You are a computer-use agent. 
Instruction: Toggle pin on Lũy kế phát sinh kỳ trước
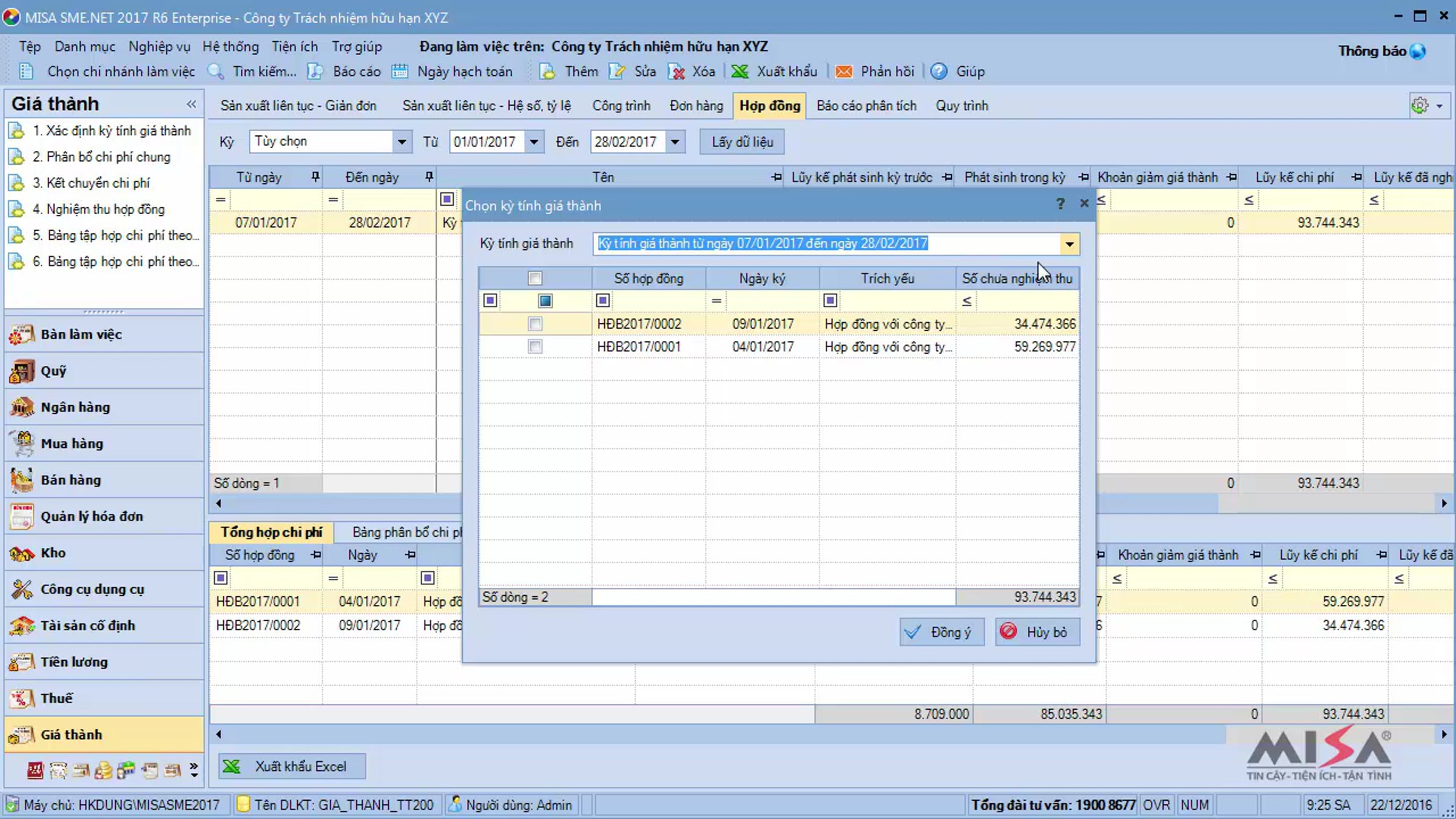pyautogui.click(x=946, y=177)
